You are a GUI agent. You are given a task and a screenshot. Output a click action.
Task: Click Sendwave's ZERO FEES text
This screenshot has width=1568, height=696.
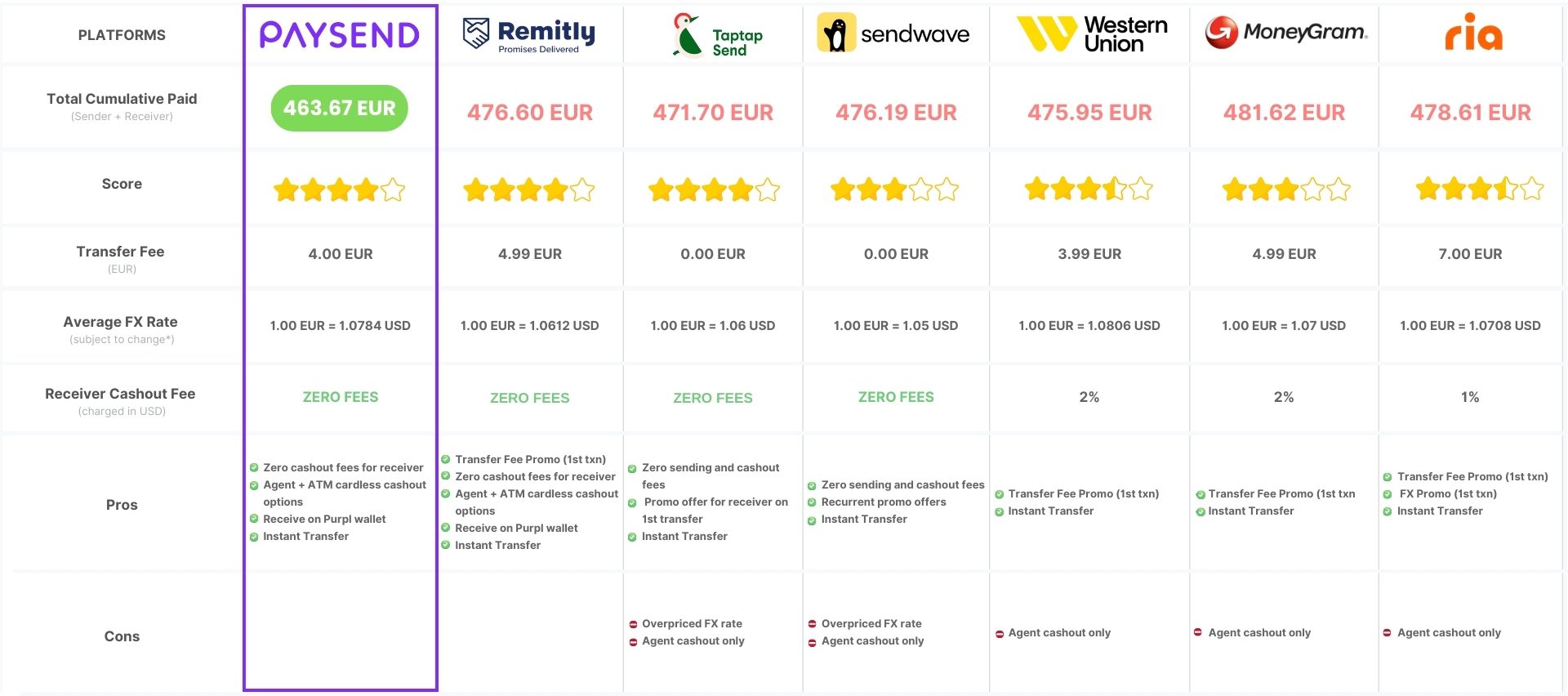[x=896, y=397]
